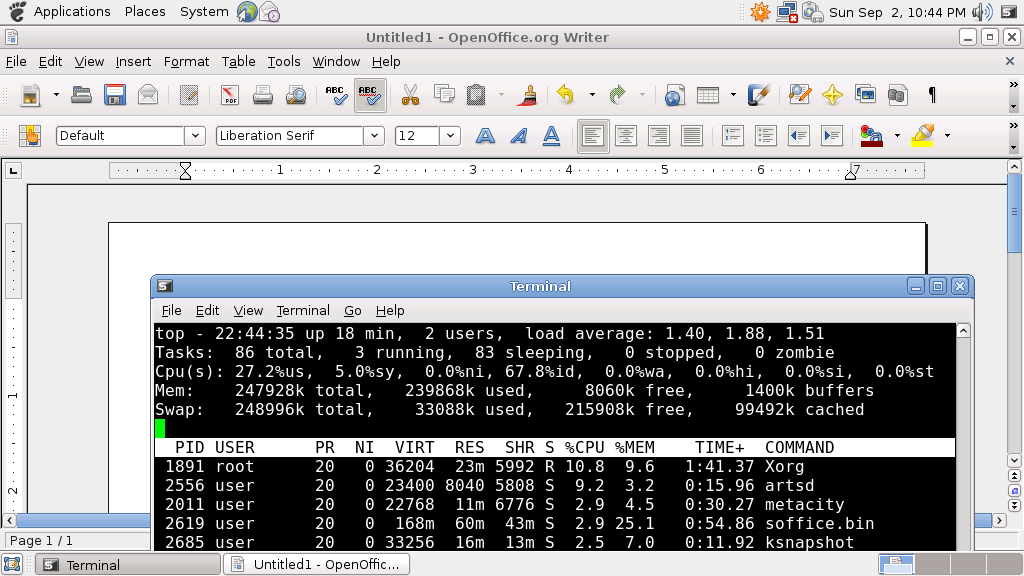Expand the New document dropdown arrow
Image resolution: width=1024 pixels, height=576 pixels.
click(56, 95)
